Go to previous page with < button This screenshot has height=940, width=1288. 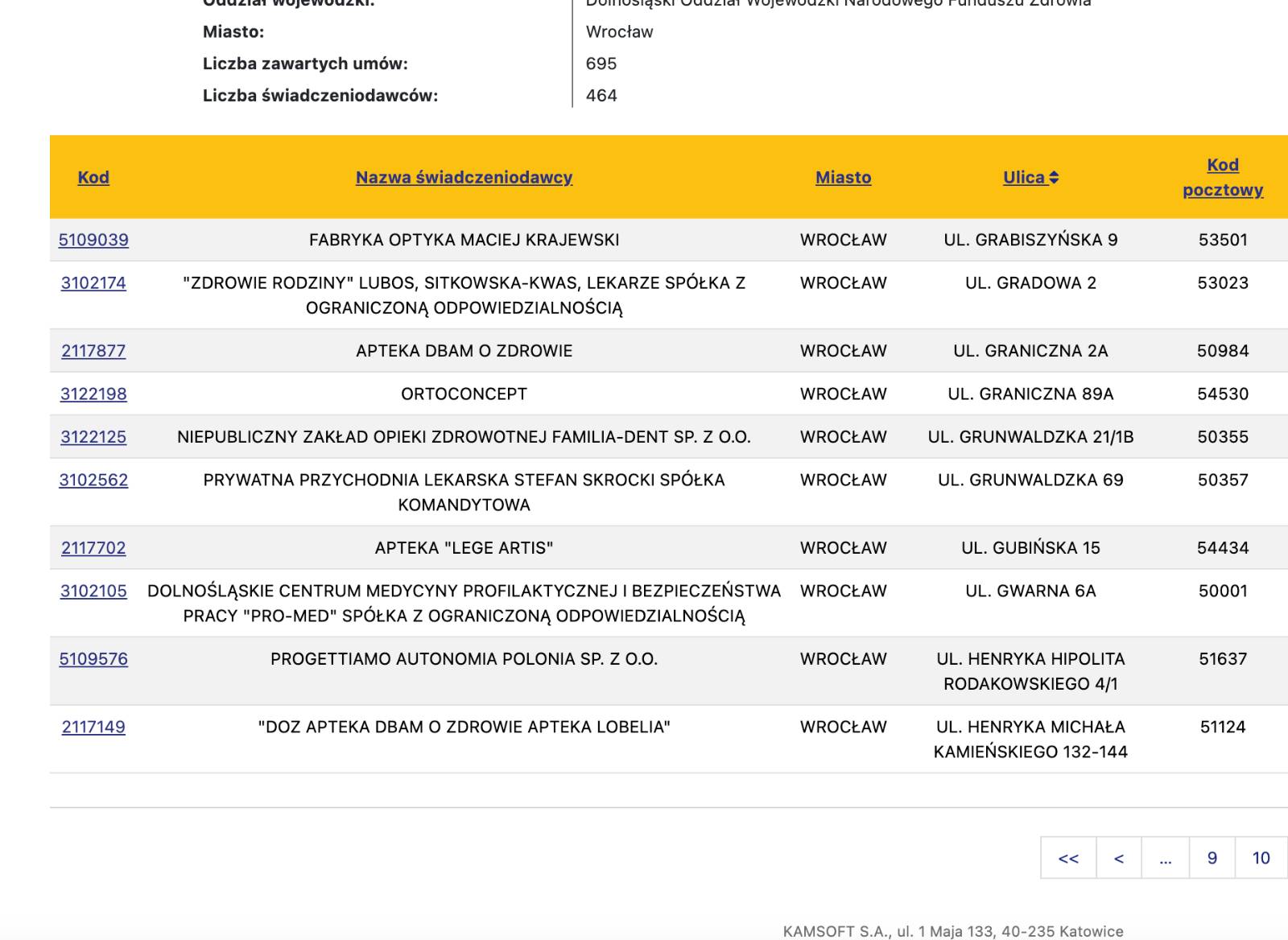pyautogui.click(x=1118, y=858)
